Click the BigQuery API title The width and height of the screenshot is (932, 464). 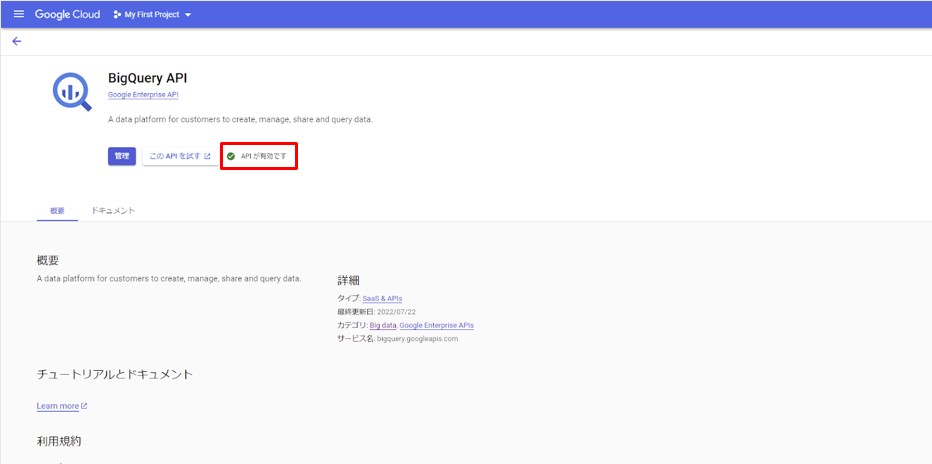(147, 78)
